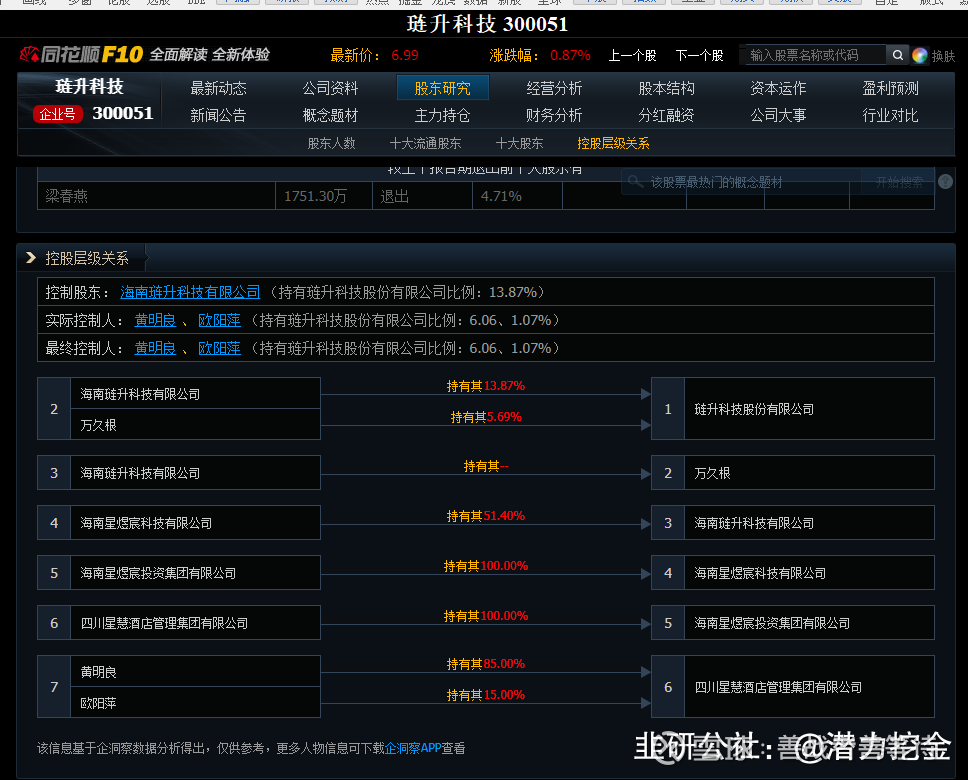Click 持有其85.00% label
Screen dimensions: 968x780
(x=486, y=664)
